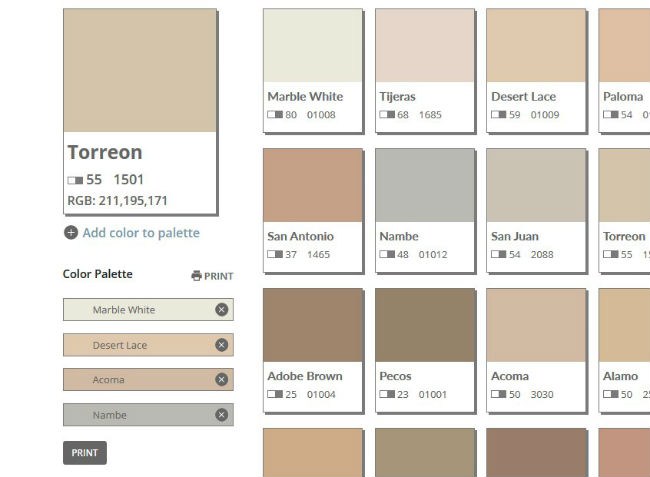Click the LRV icon beside 25 under Adobe Brown
Viewport: 650px width, 477px height.
click(275, 394)
